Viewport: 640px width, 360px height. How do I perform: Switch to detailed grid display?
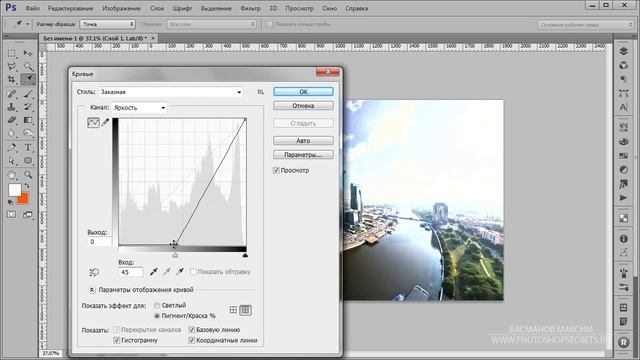(x=245, y=310)
